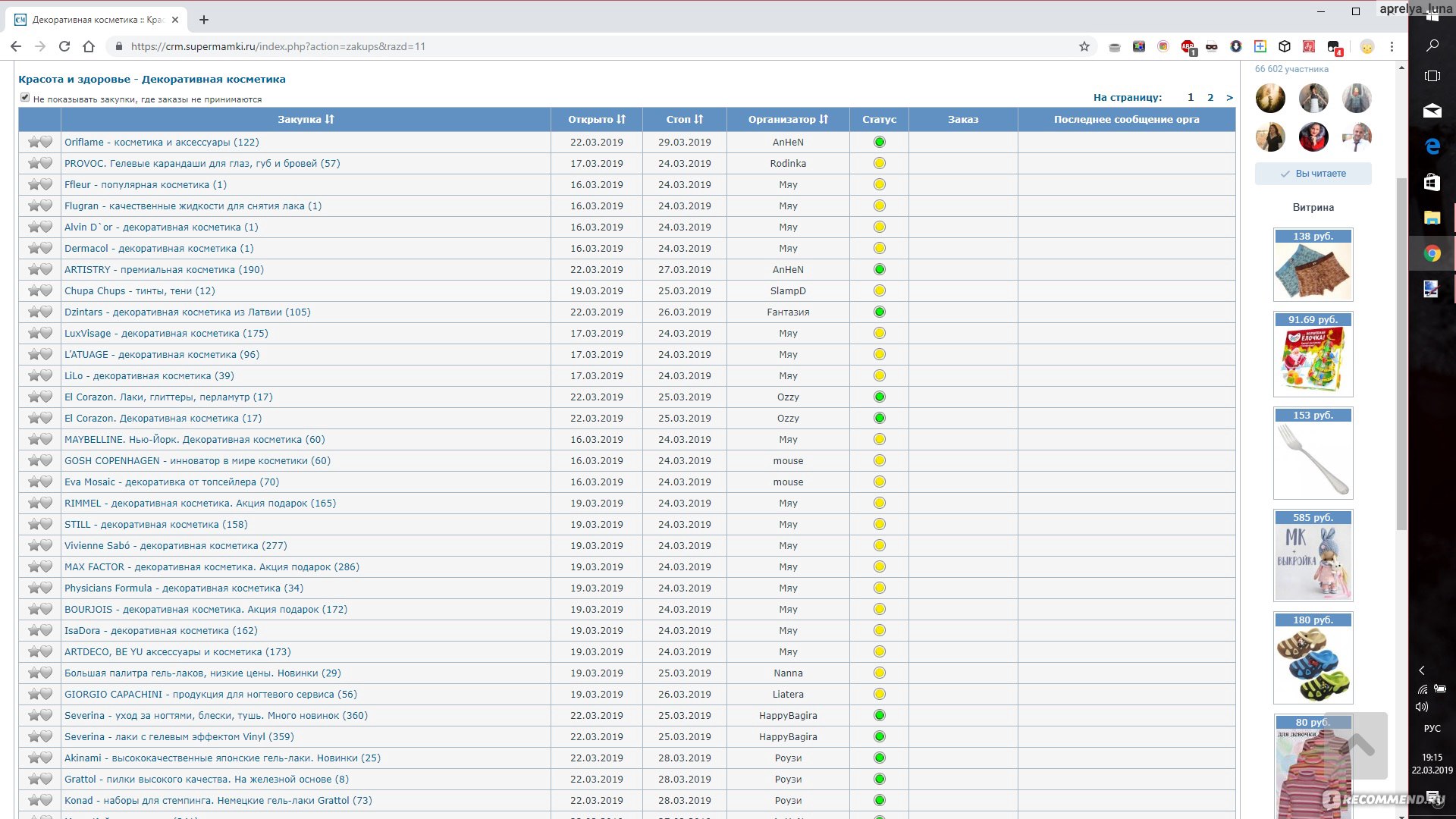The height and width of the screenshot is (819, 1456).
Task: Uncheck 'Не показывать закупки' checkbox
Action: [x=25, y=97]
